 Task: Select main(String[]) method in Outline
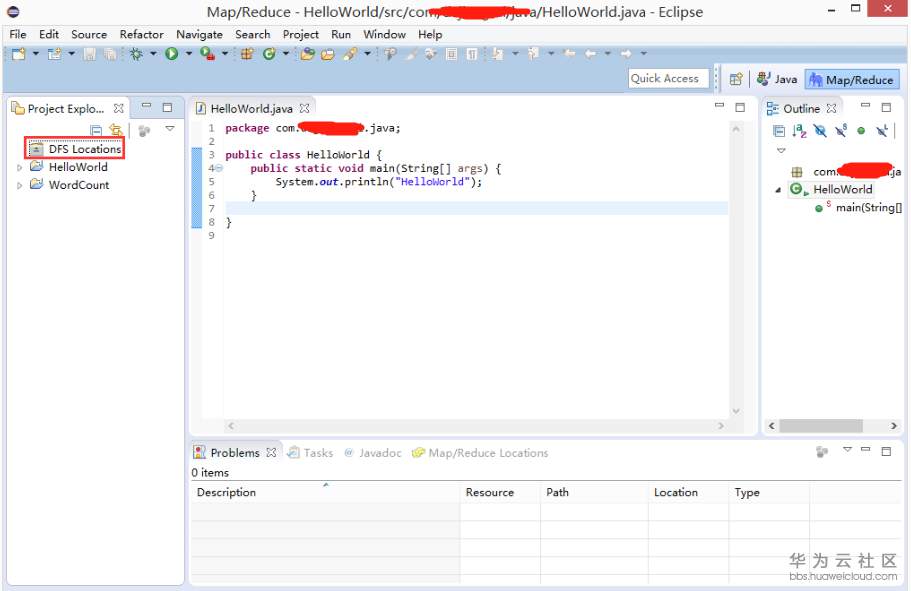[858, 207]
